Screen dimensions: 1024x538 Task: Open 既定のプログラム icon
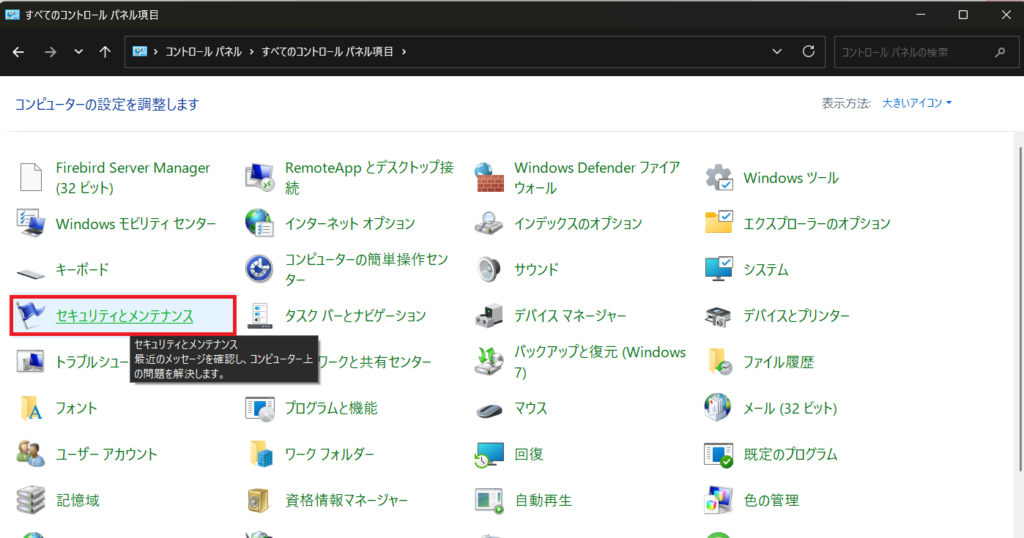718,454
